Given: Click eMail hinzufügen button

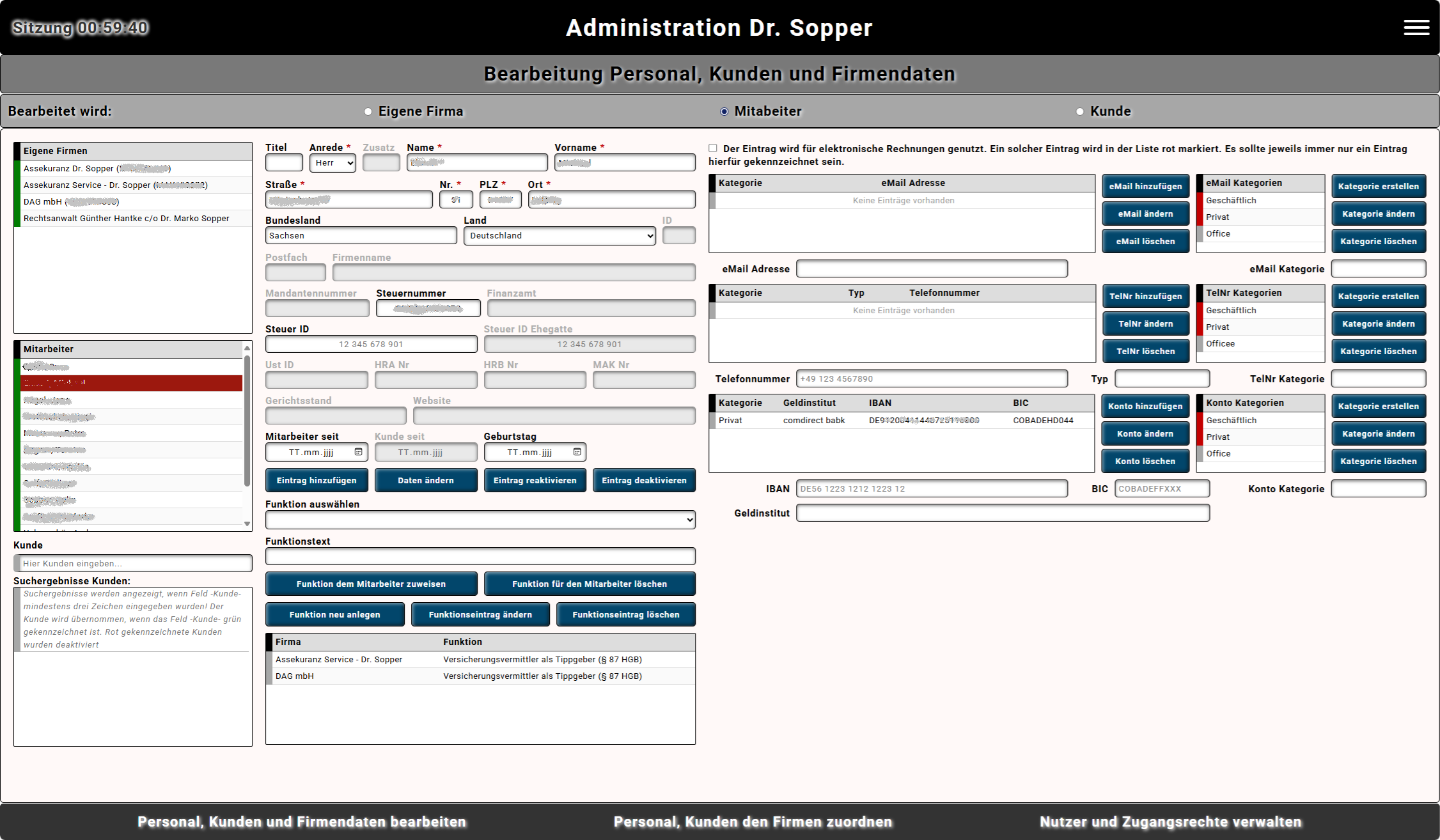Looking at the screenshot, I should click(1145, 187).
